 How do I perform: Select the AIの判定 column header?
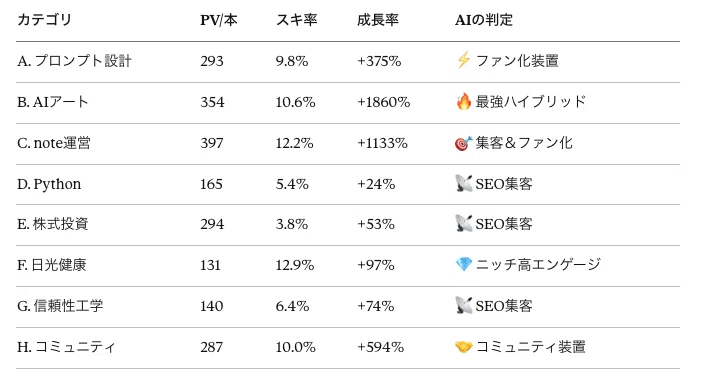coord(484,20)
